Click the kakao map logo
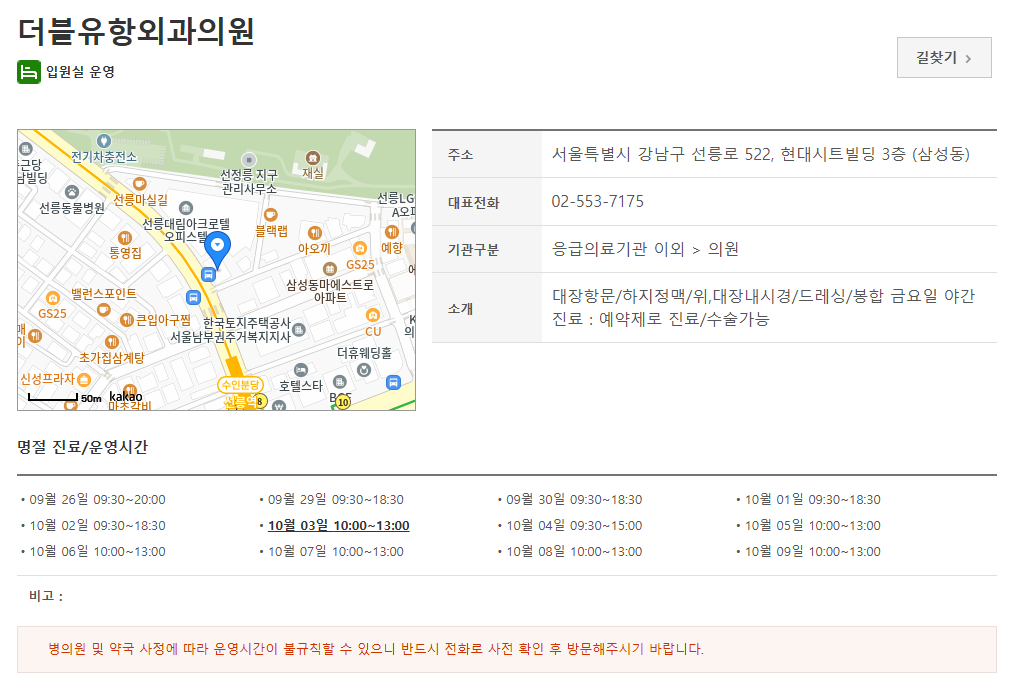Screen dimensions: 1010x688 tap(126, 396)
